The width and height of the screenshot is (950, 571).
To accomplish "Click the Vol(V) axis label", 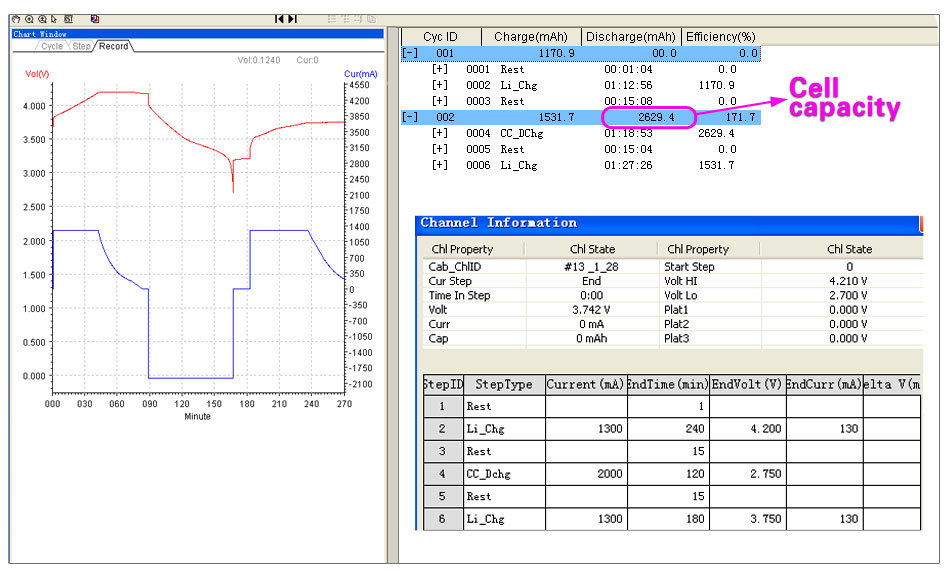I will point(37,74).
